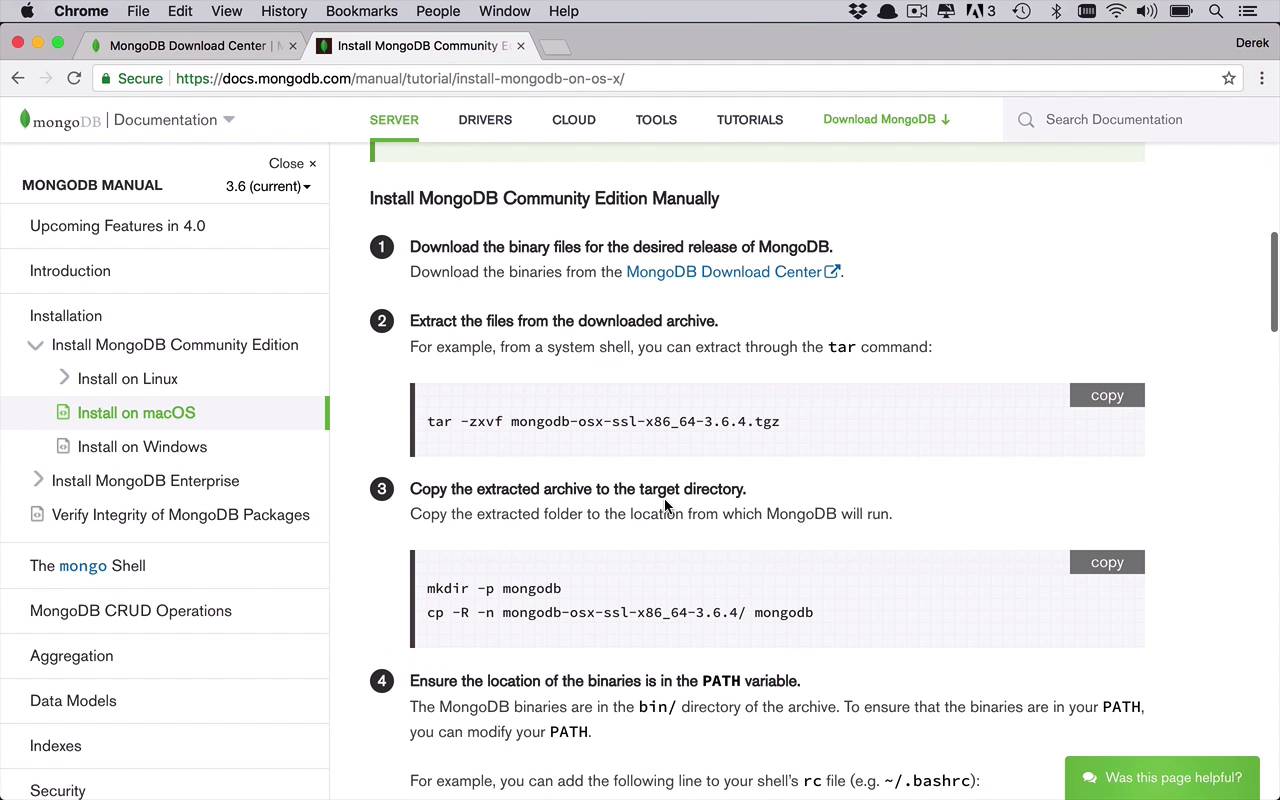Click the Install on macOS page icon
1280x800 pixels.
[63, 412]
